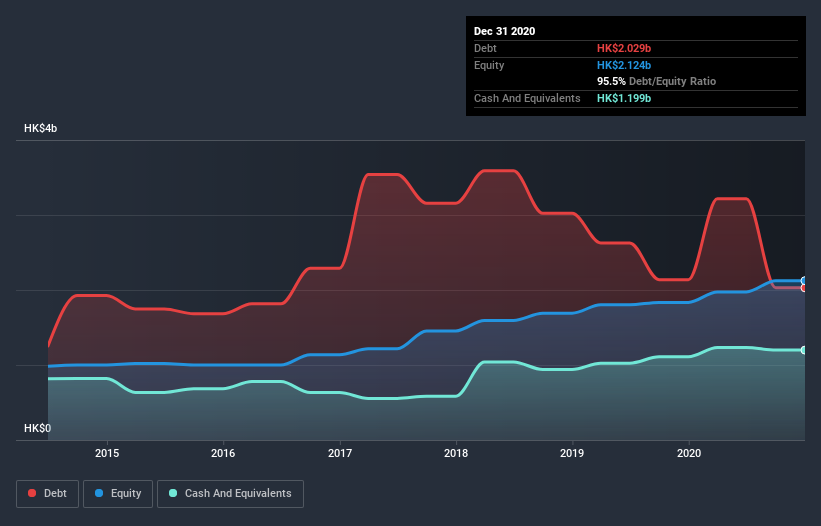Select the red Debt endpoint marker
821x526 pixels.
coord(804,288)
